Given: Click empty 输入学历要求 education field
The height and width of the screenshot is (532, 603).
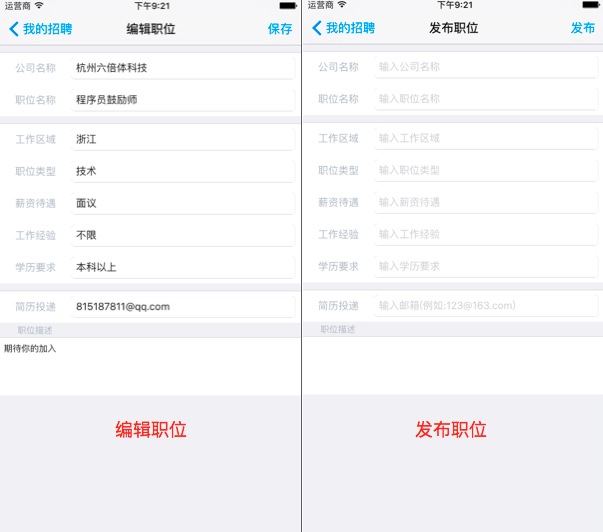Looking at the screenshot, I should pyautogui.click(x=485, y=266).
